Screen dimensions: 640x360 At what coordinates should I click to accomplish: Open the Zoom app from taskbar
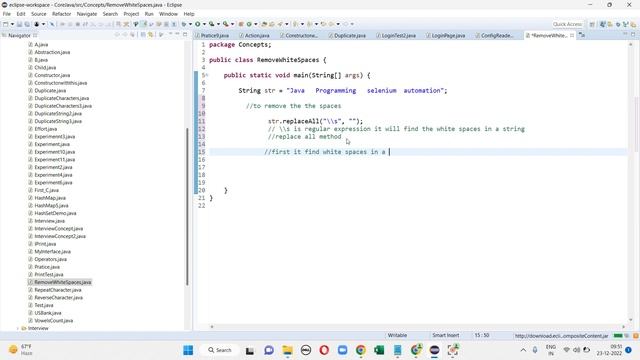tap(342, 350)
